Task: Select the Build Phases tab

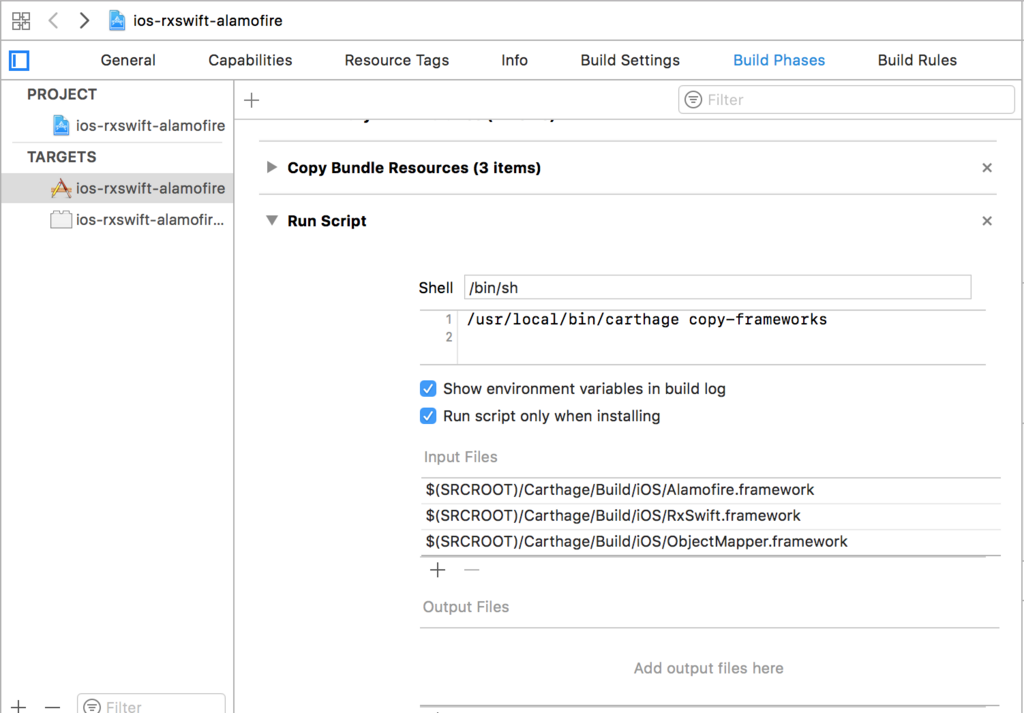Action: coord(779,60)
